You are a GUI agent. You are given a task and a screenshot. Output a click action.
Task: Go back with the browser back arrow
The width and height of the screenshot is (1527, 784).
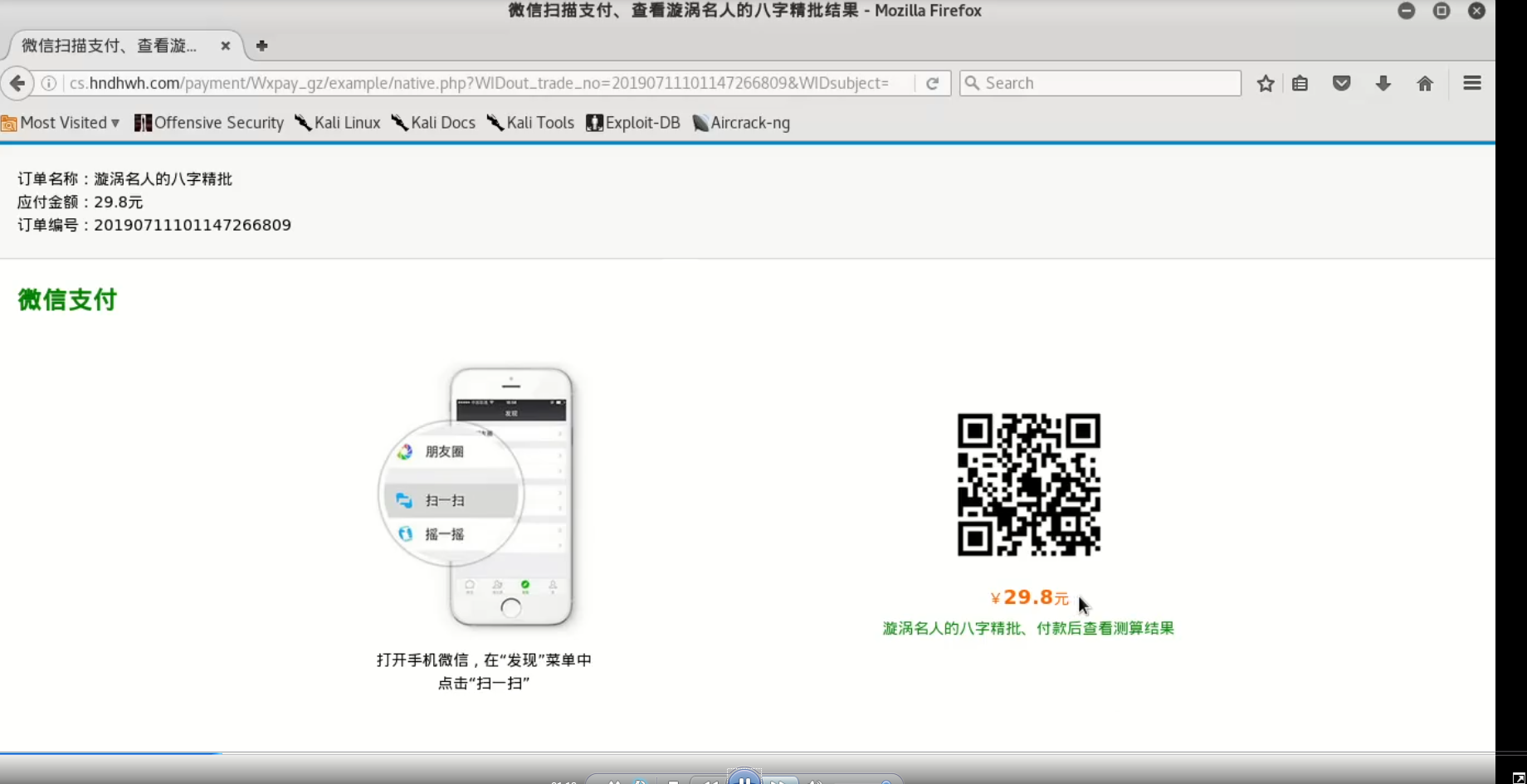17,83
